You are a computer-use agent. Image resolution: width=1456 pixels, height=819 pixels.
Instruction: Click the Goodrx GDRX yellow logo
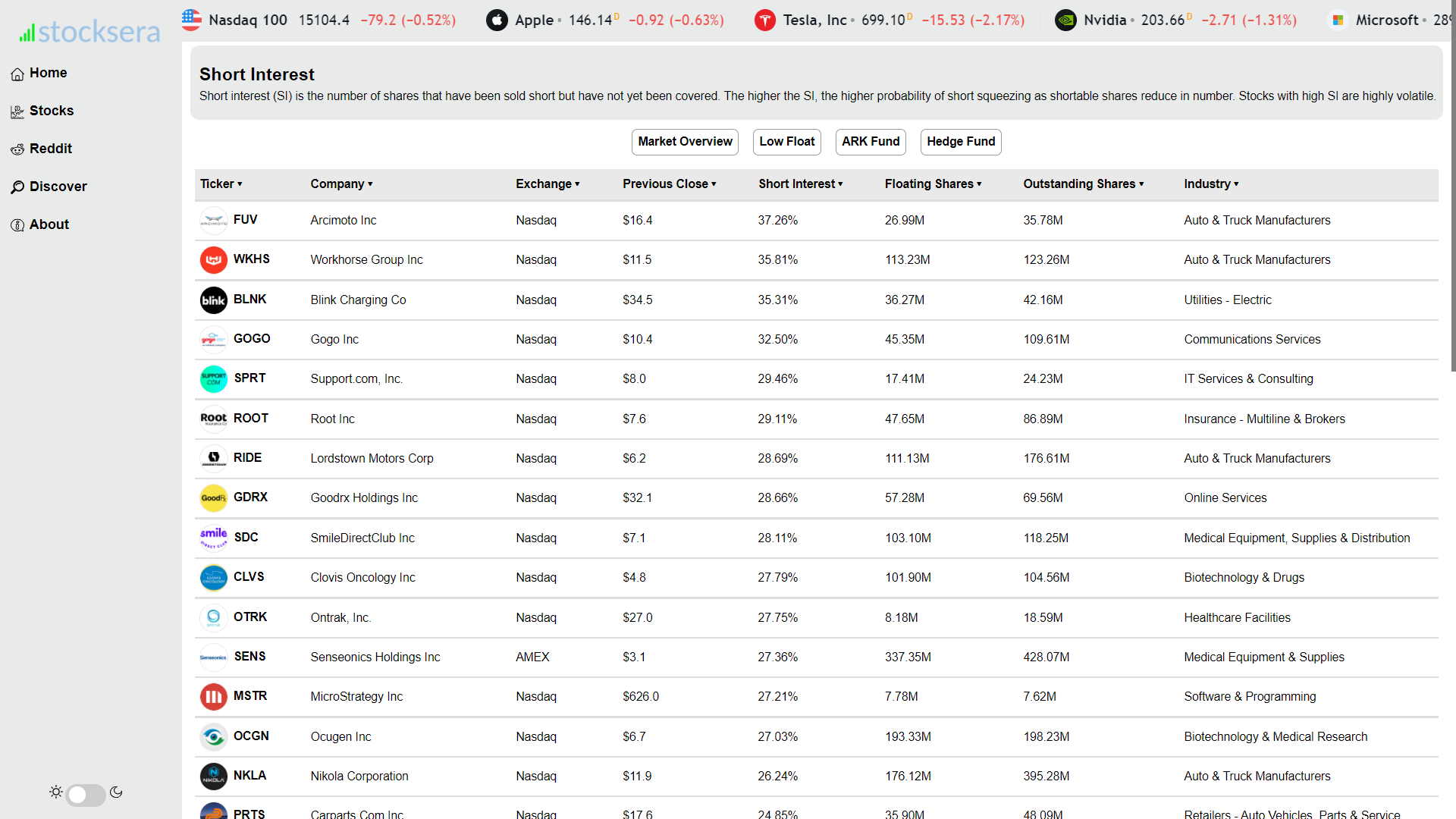213,498
